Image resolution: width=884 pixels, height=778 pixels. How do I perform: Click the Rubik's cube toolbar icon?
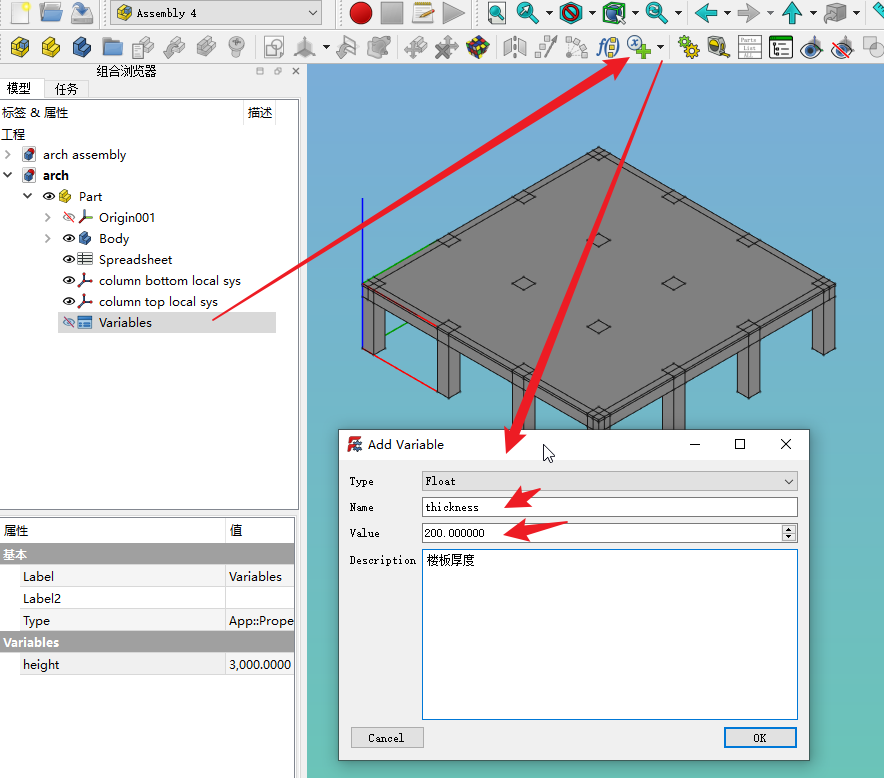477,47
